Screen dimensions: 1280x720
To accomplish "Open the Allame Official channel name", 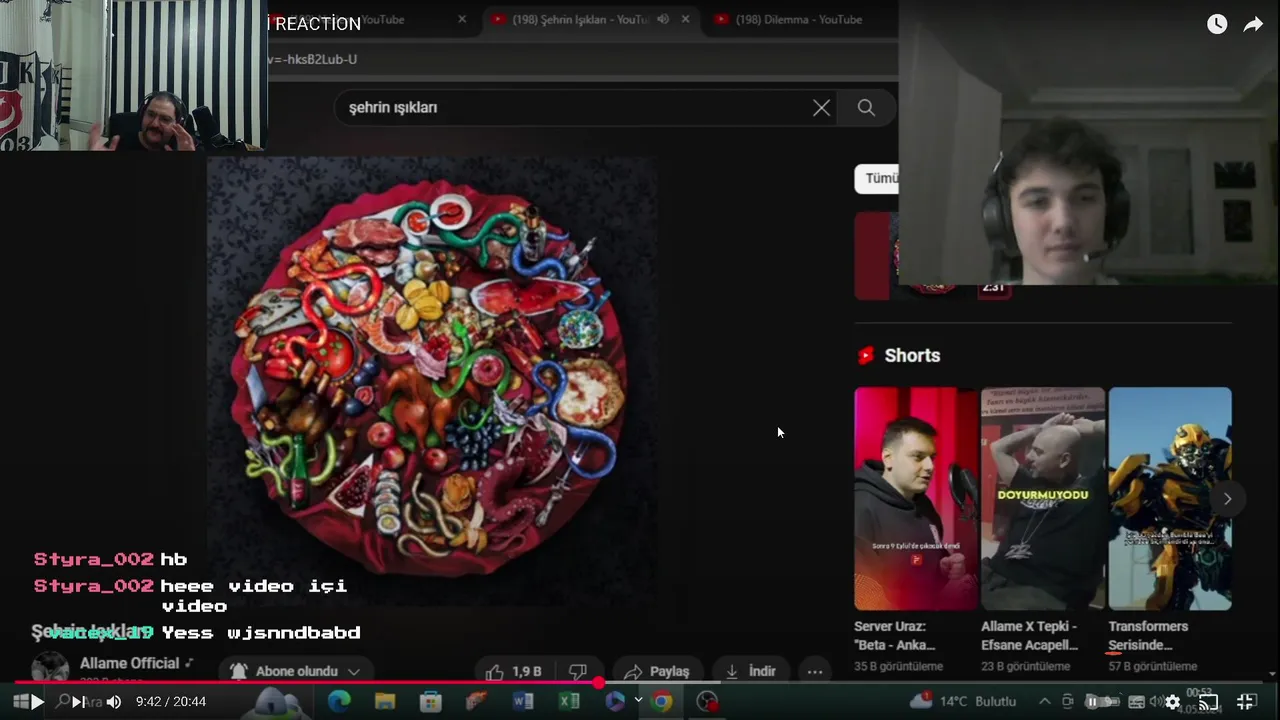I will tap(129, 663).
